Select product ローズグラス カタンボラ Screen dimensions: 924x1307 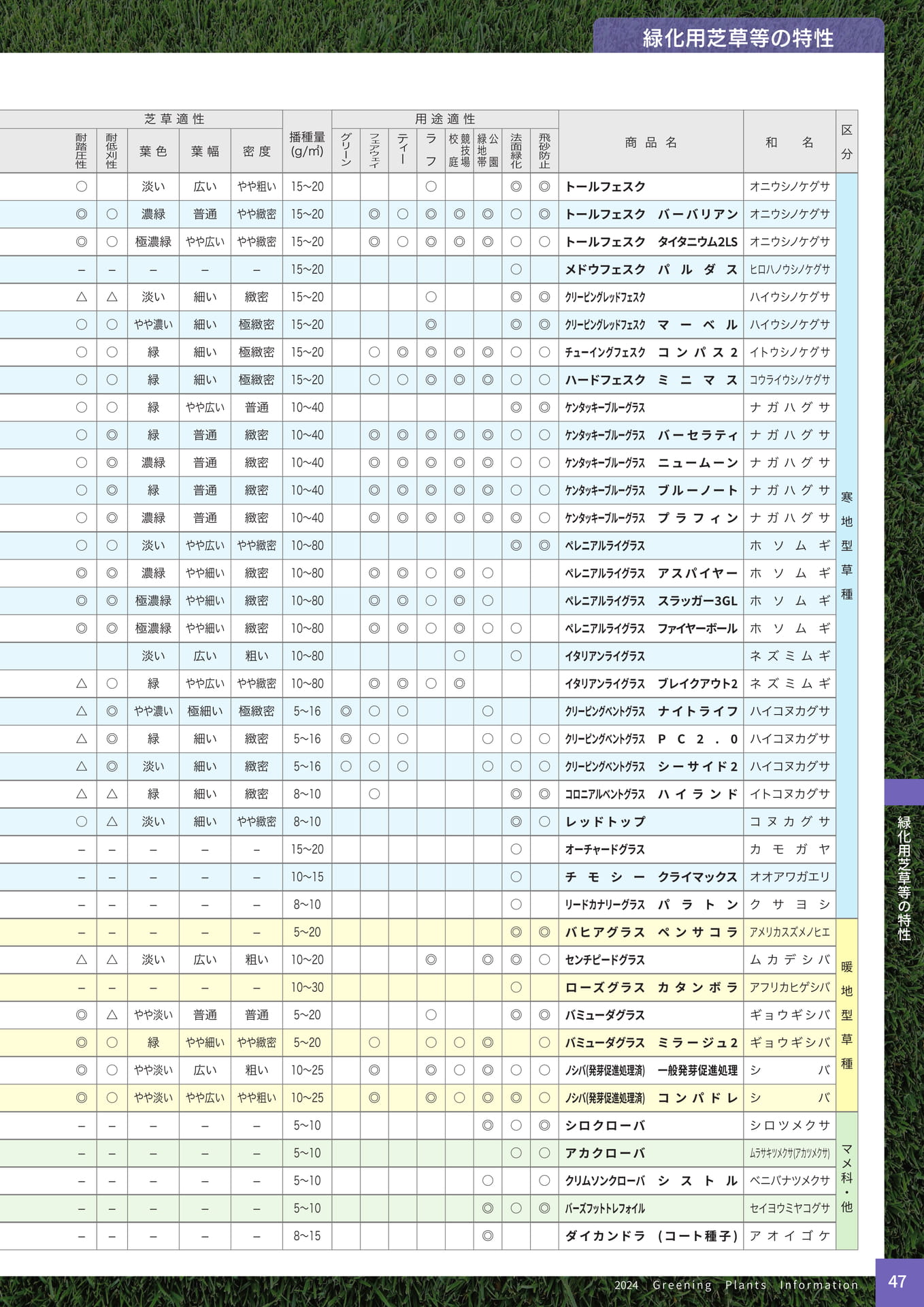coord(651,988)
